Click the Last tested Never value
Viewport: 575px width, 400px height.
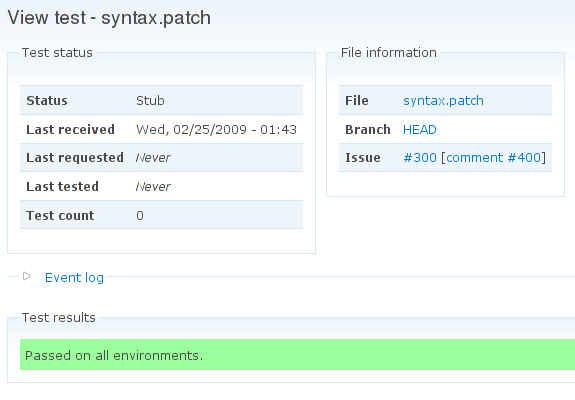(x=153, y=187)
